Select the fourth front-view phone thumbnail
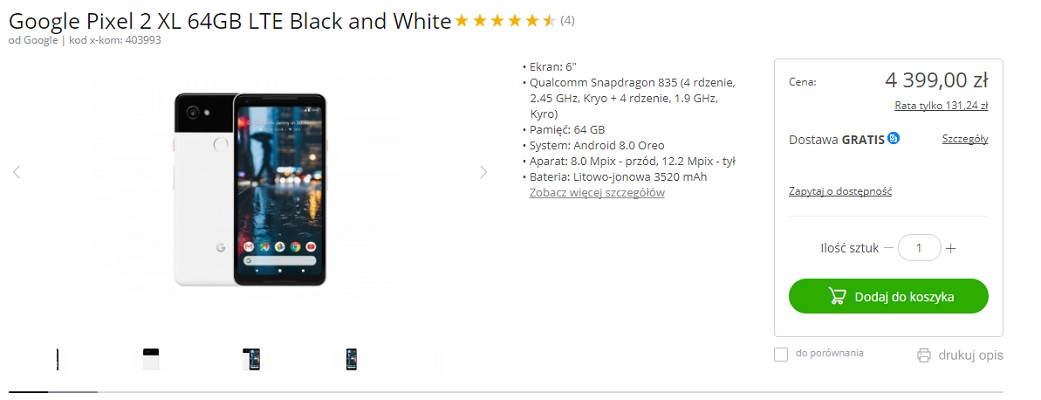This screenshot has width=1041, height=400. click(351, 359)
